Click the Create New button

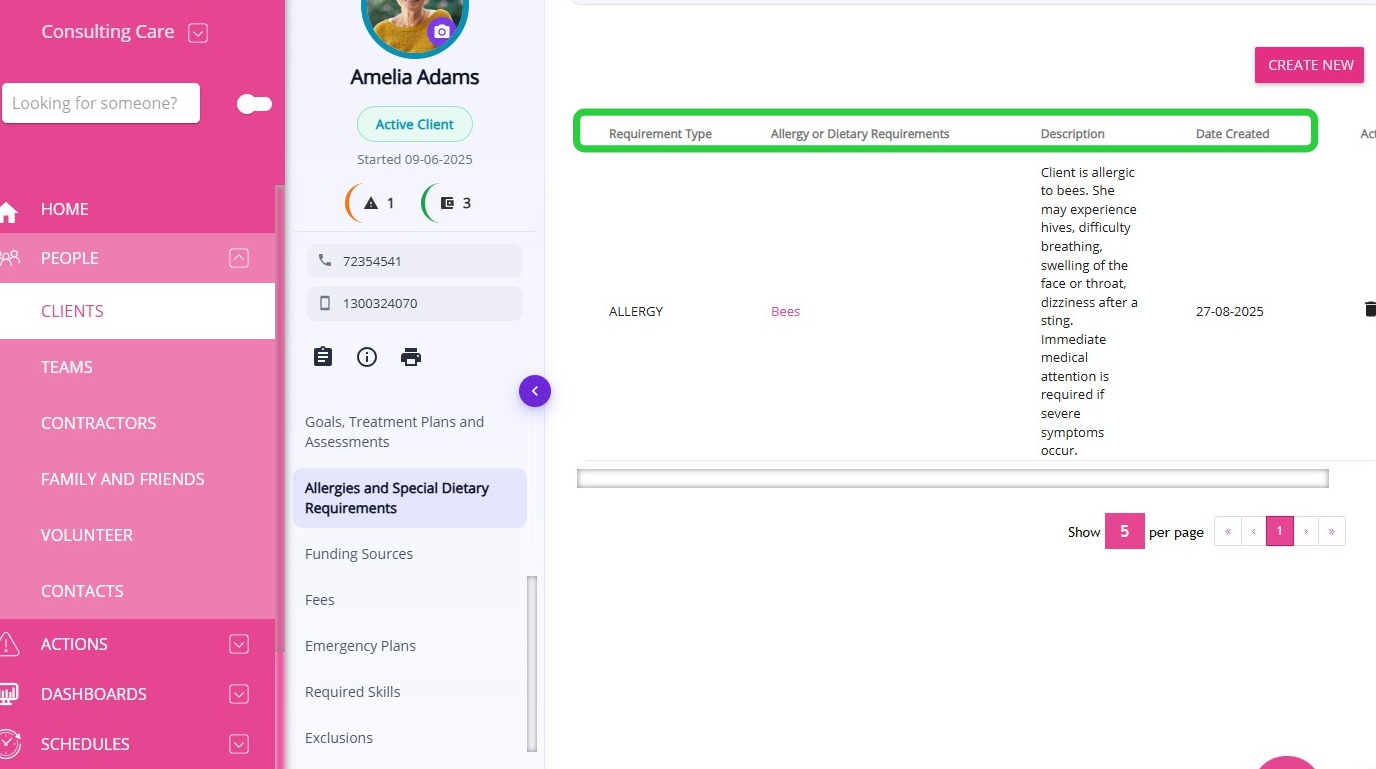click(x=1310, y=65)
